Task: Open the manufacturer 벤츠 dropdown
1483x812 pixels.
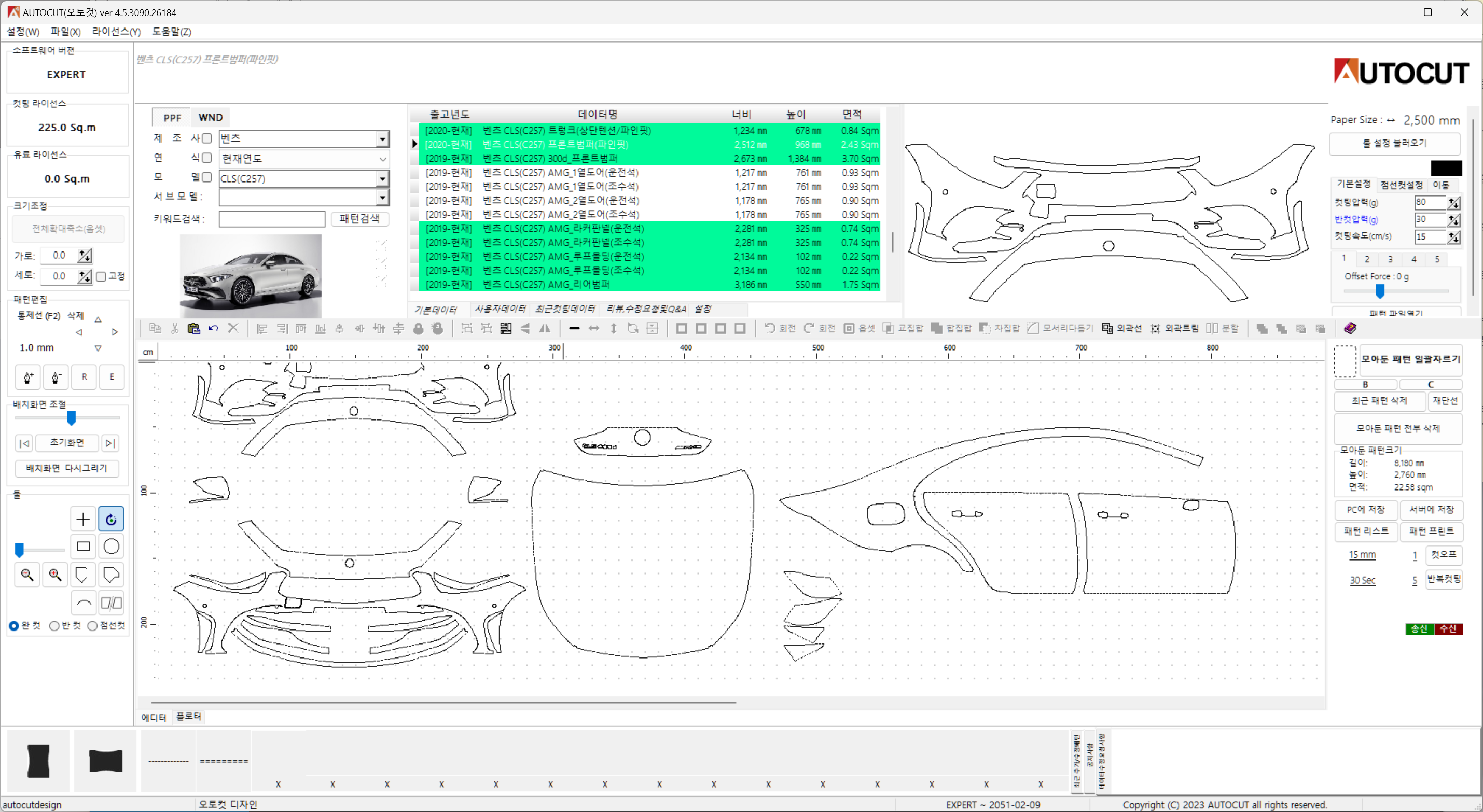Action: pyautogui.click(x=382, y=138)
